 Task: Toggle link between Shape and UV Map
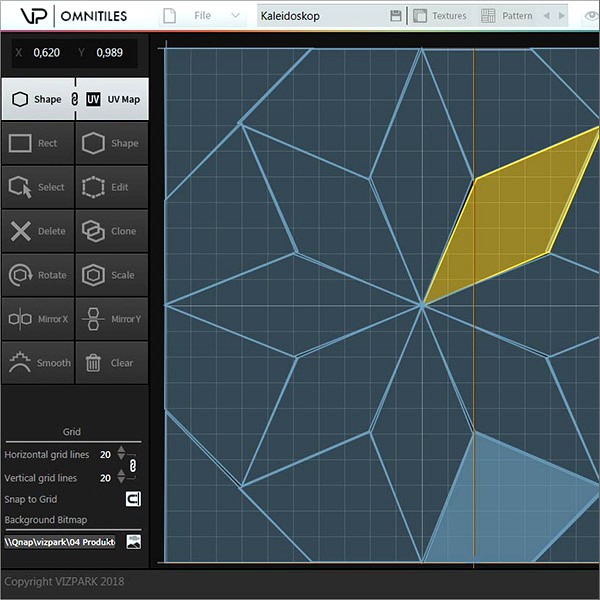(x=74, y=99)
